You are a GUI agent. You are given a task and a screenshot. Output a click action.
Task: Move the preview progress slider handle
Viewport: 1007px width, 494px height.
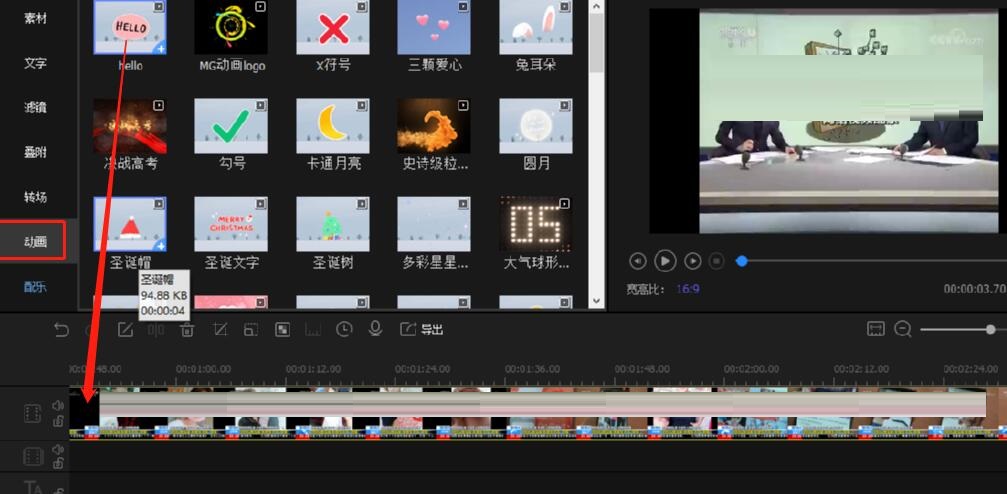742,261
